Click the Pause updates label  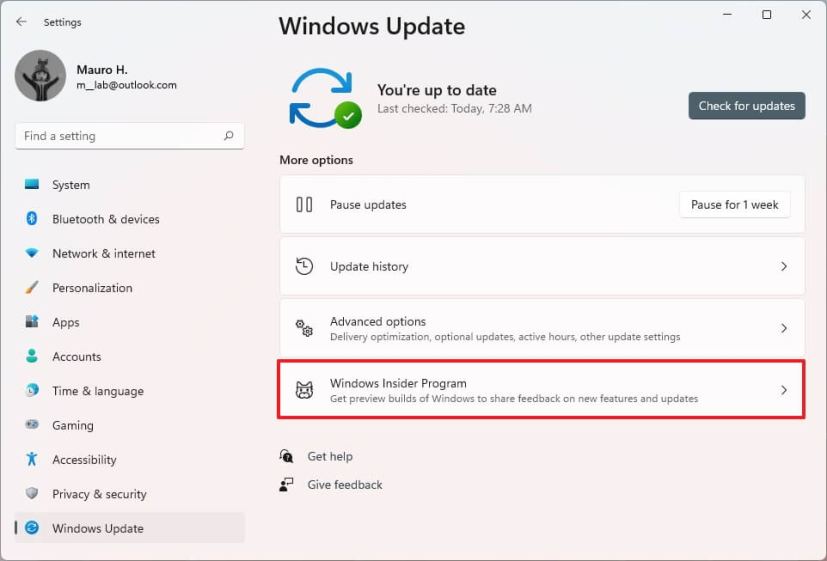[368, 205]
